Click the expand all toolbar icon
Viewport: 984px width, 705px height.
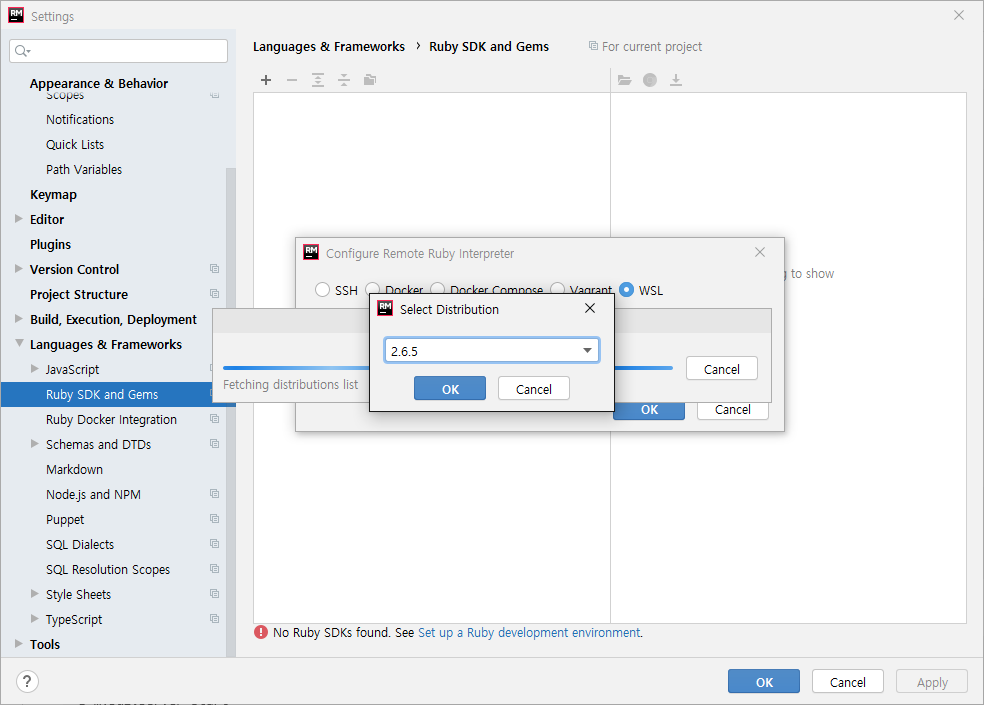point(318,80)
